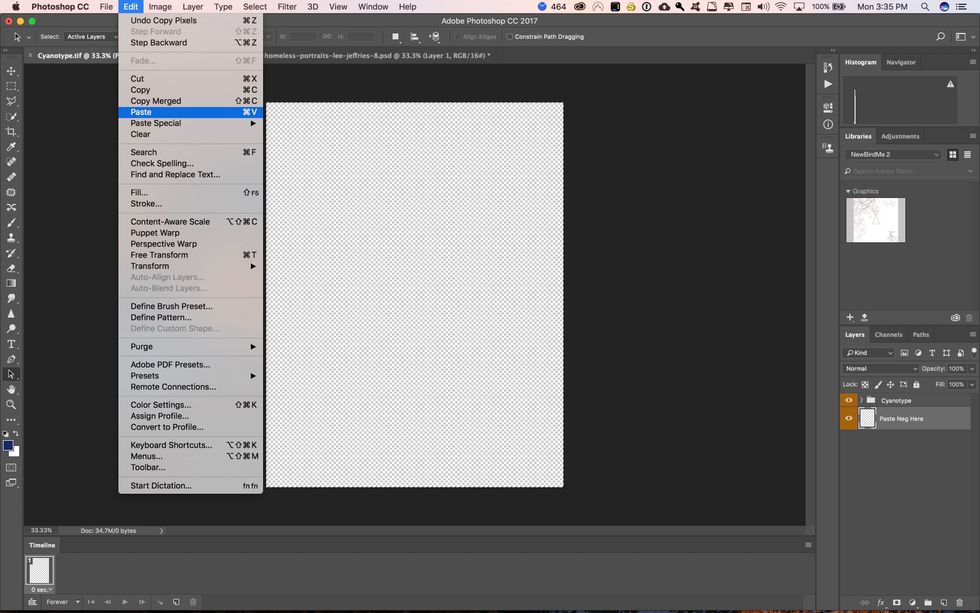Open the Opacity dropdown in Layers panel
Screen dimensions: 980x613
coord(970,369)
